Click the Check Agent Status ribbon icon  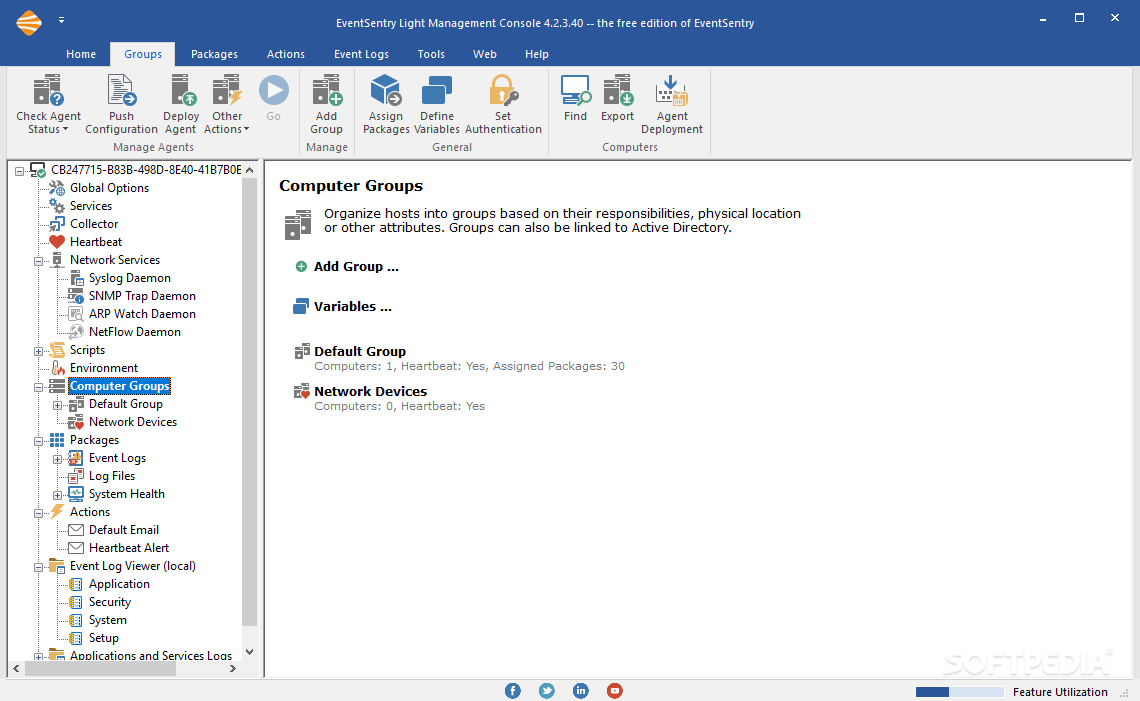point(49,91)
